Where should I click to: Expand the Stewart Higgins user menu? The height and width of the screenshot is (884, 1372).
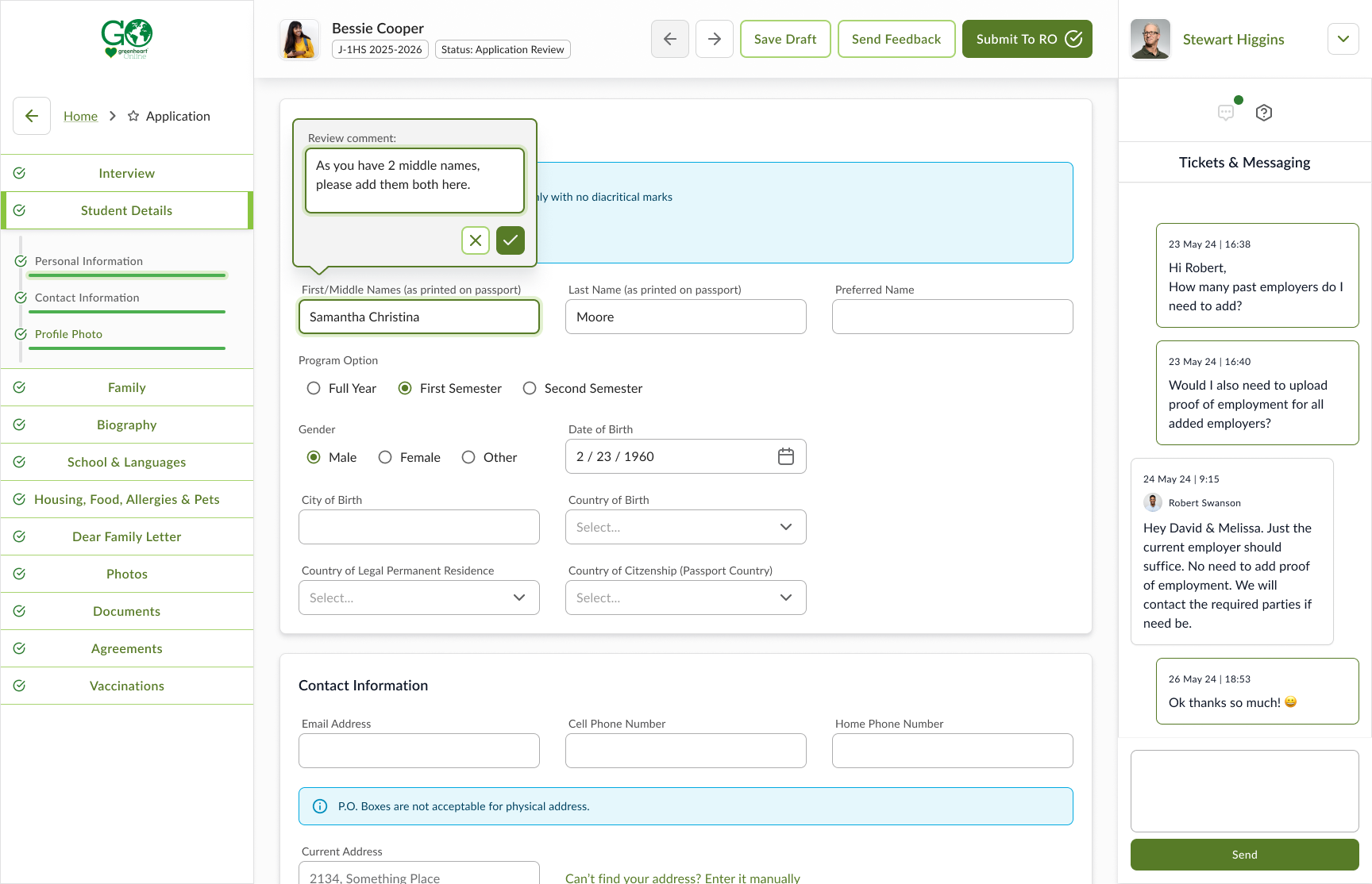pos(1343,39)
